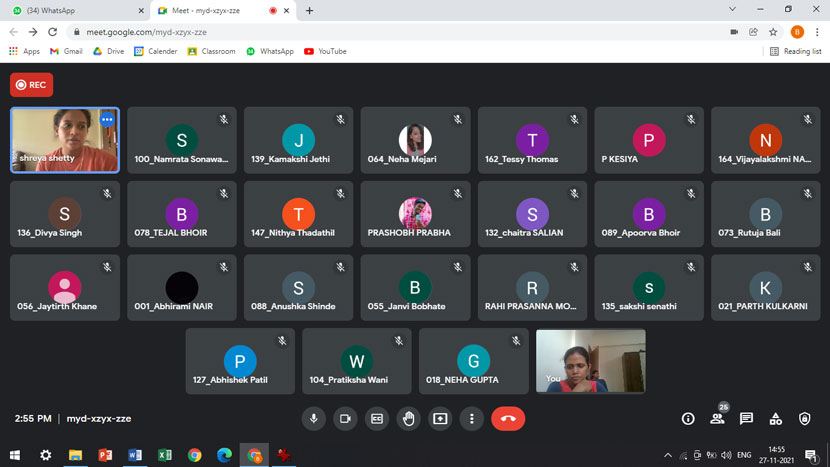
Task: Leave the call with red hang-up button
Action: tap(508, 419)
